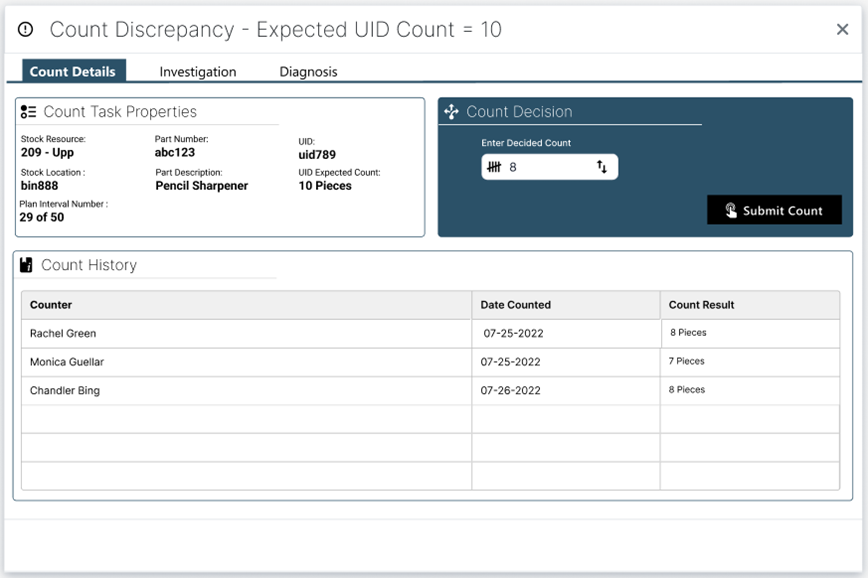868x578 pixels.
Task: Click the up-down sort arrows in count field
Action: [602, 167]
